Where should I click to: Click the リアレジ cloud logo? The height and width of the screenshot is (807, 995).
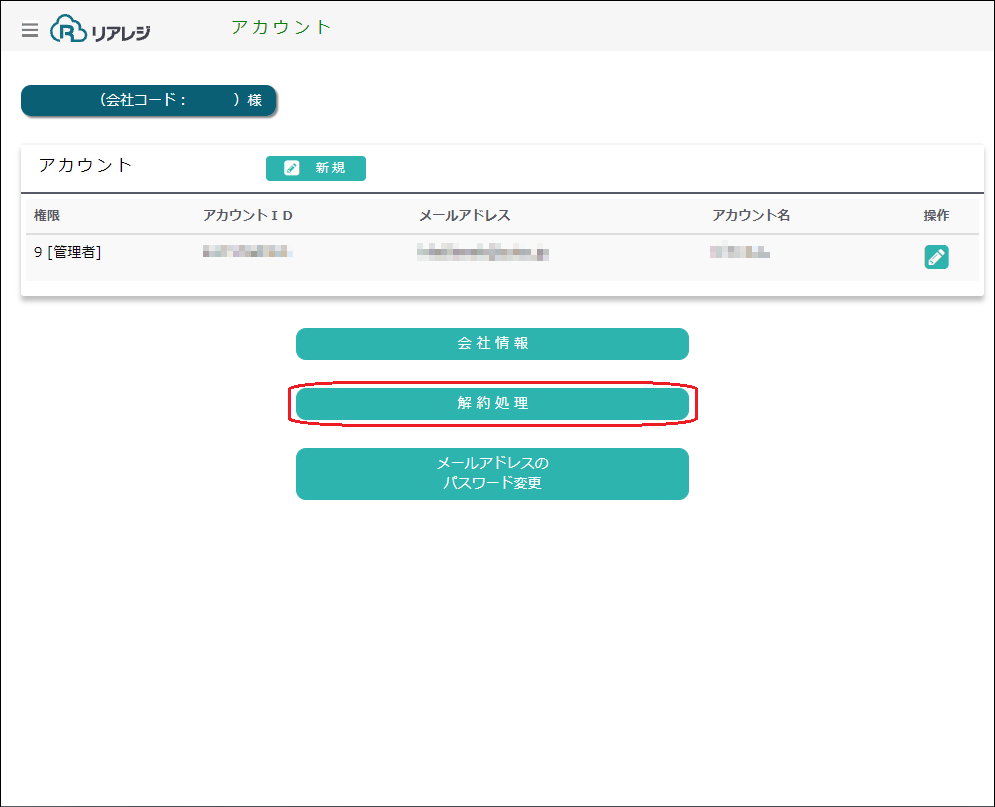pyautogui.click(x=100, y=29)
